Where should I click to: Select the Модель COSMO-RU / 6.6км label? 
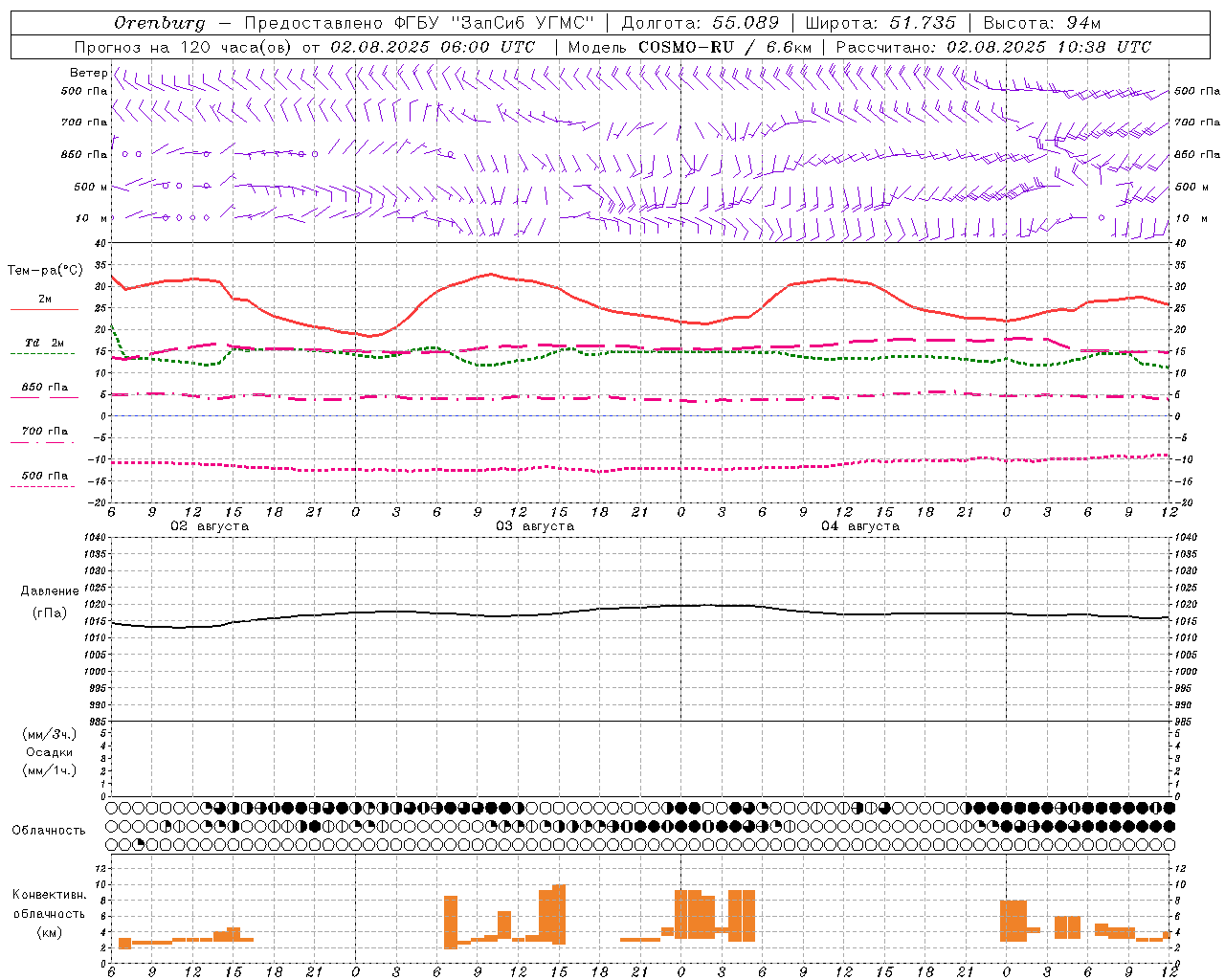(689, 47)
